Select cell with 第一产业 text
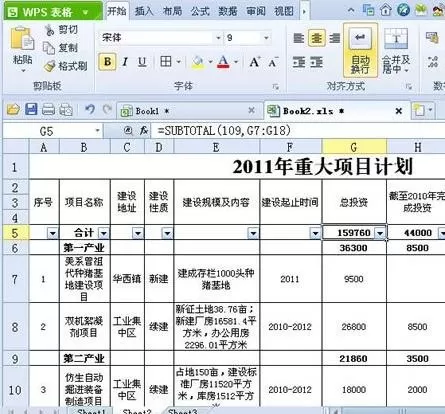The height and width of the screenshot is (414, 445). coord(85,248)
